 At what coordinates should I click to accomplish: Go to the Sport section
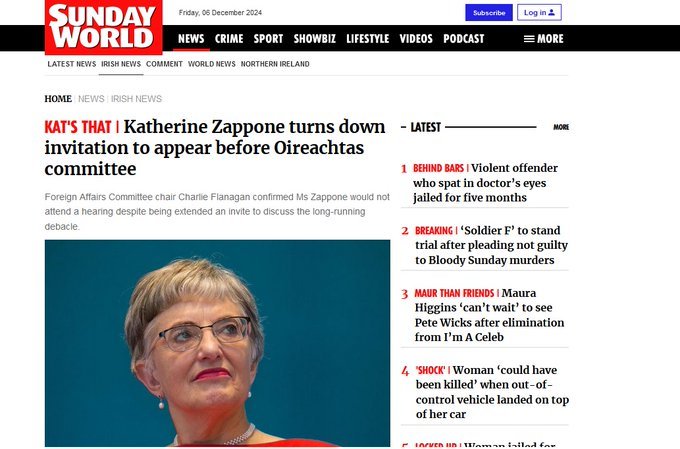(x=268, y=39)
